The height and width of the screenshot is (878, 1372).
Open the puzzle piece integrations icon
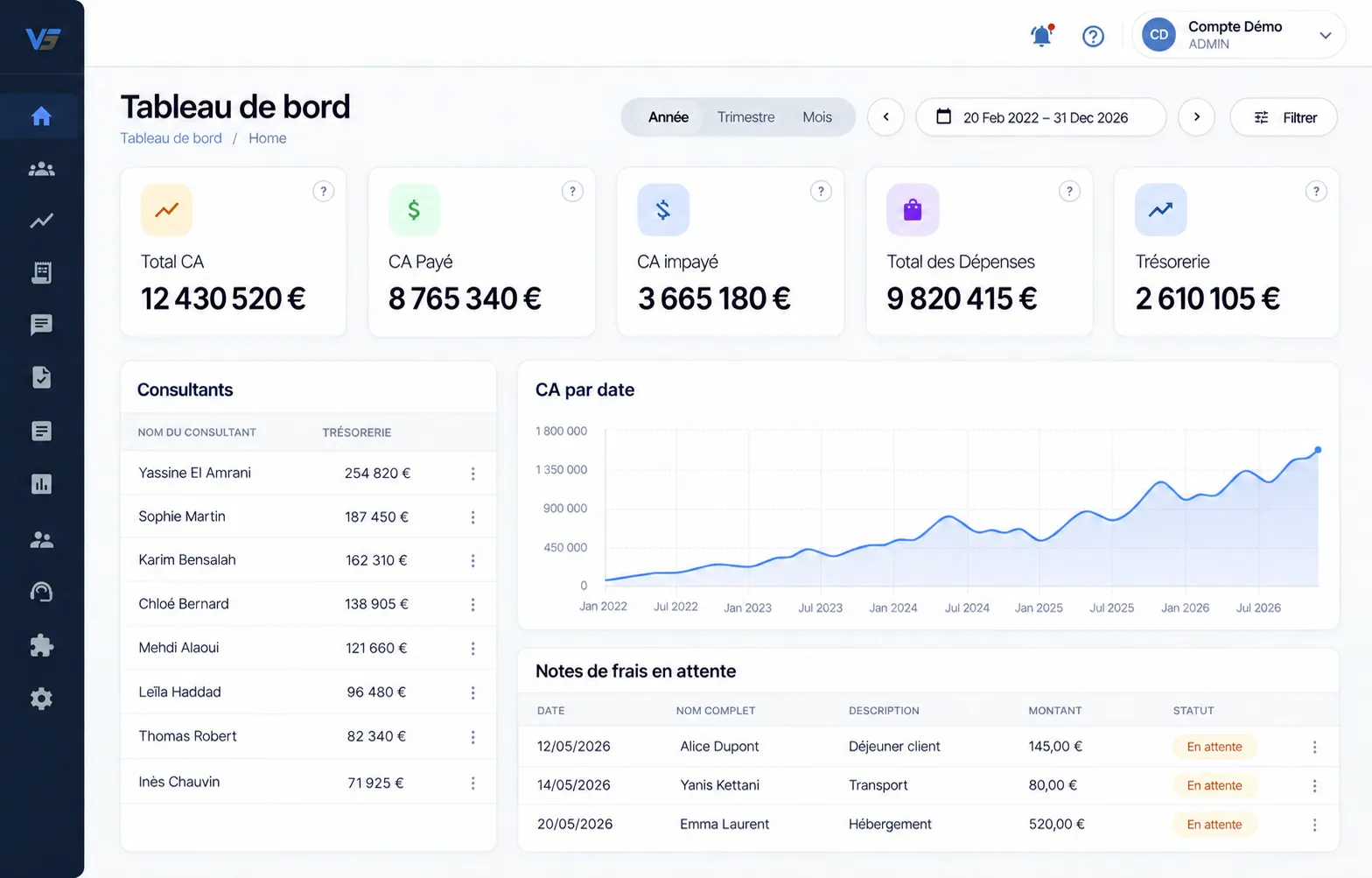coord(41,646)
